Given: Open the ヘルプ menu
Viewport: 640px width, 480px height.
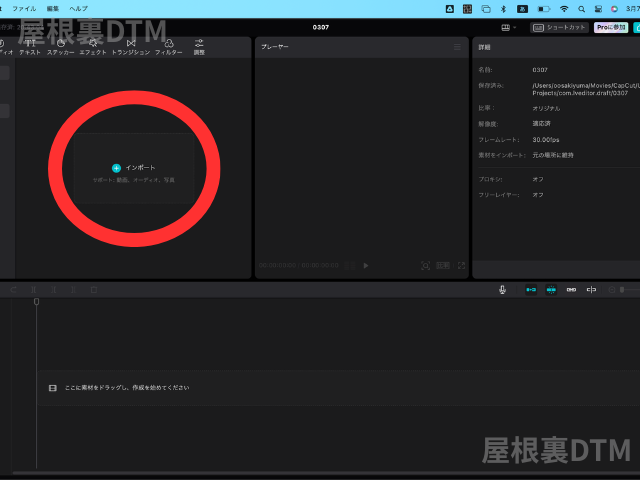Looking at the screenshot, I should point(78,8).
